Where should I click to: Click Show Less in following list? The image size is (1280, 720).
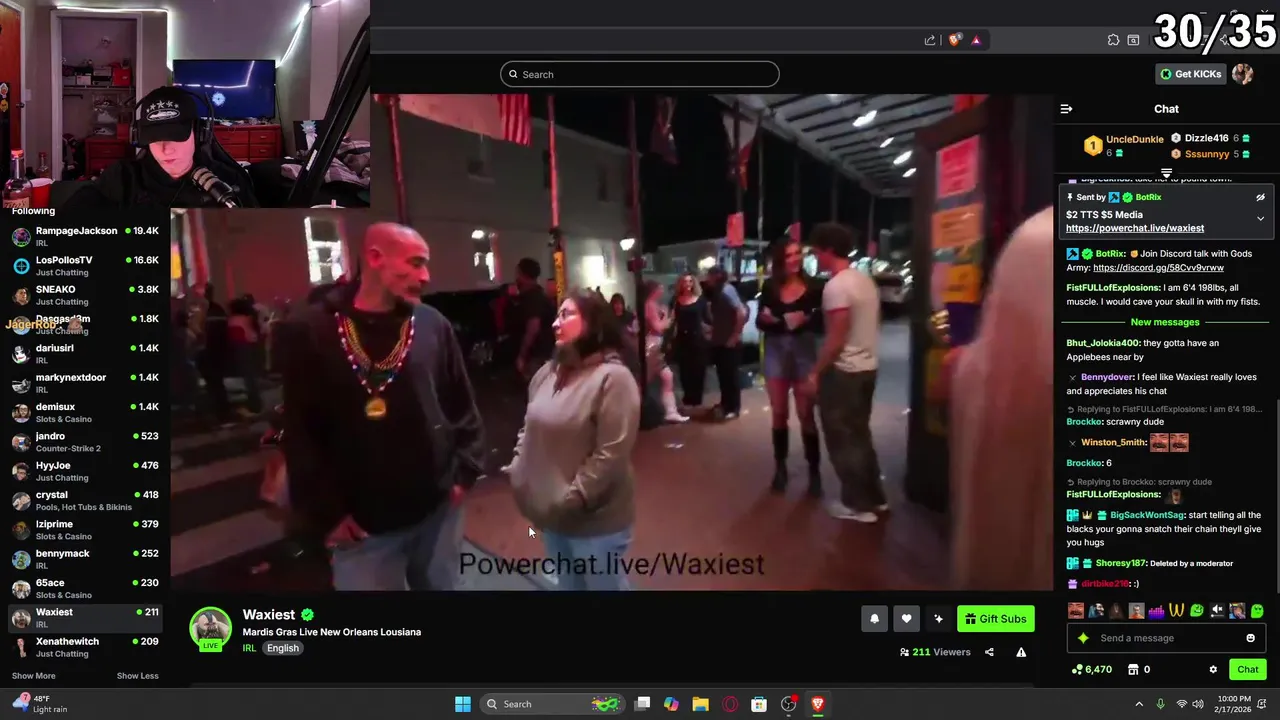(137, 676)
